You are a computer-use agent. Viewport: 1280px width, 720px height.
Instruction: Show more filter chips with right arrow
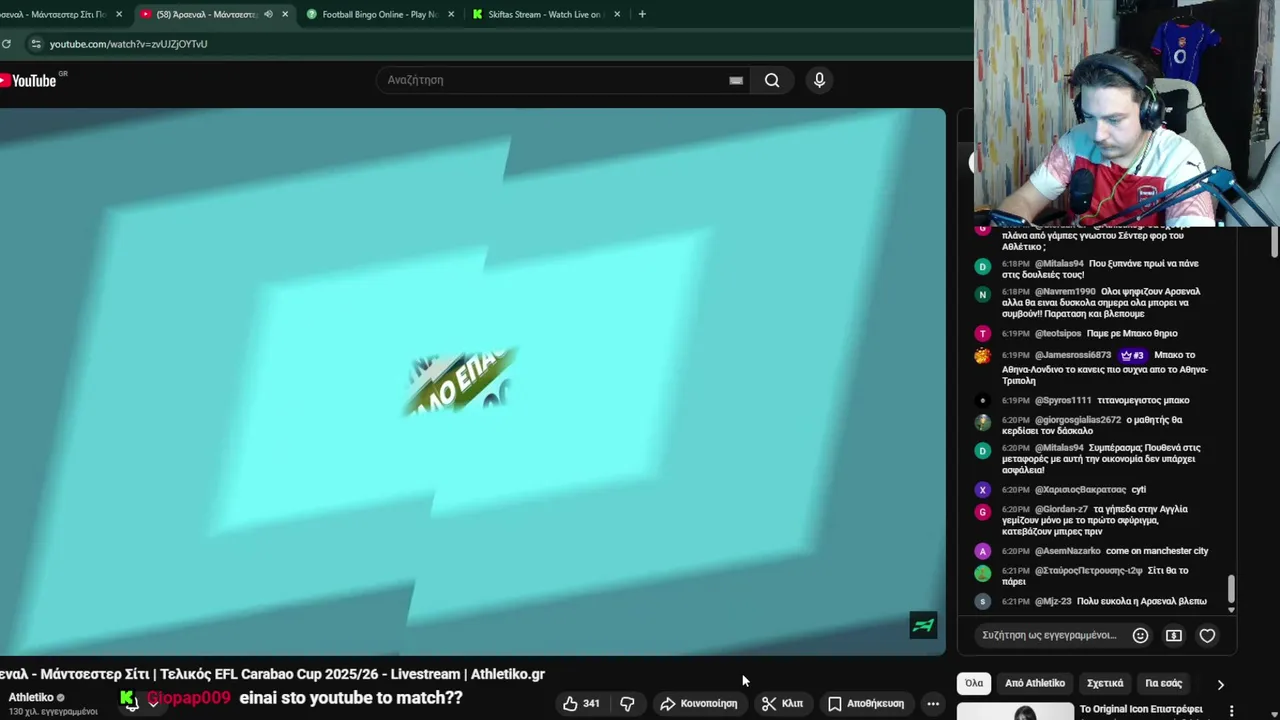(x=1220, y=684)
